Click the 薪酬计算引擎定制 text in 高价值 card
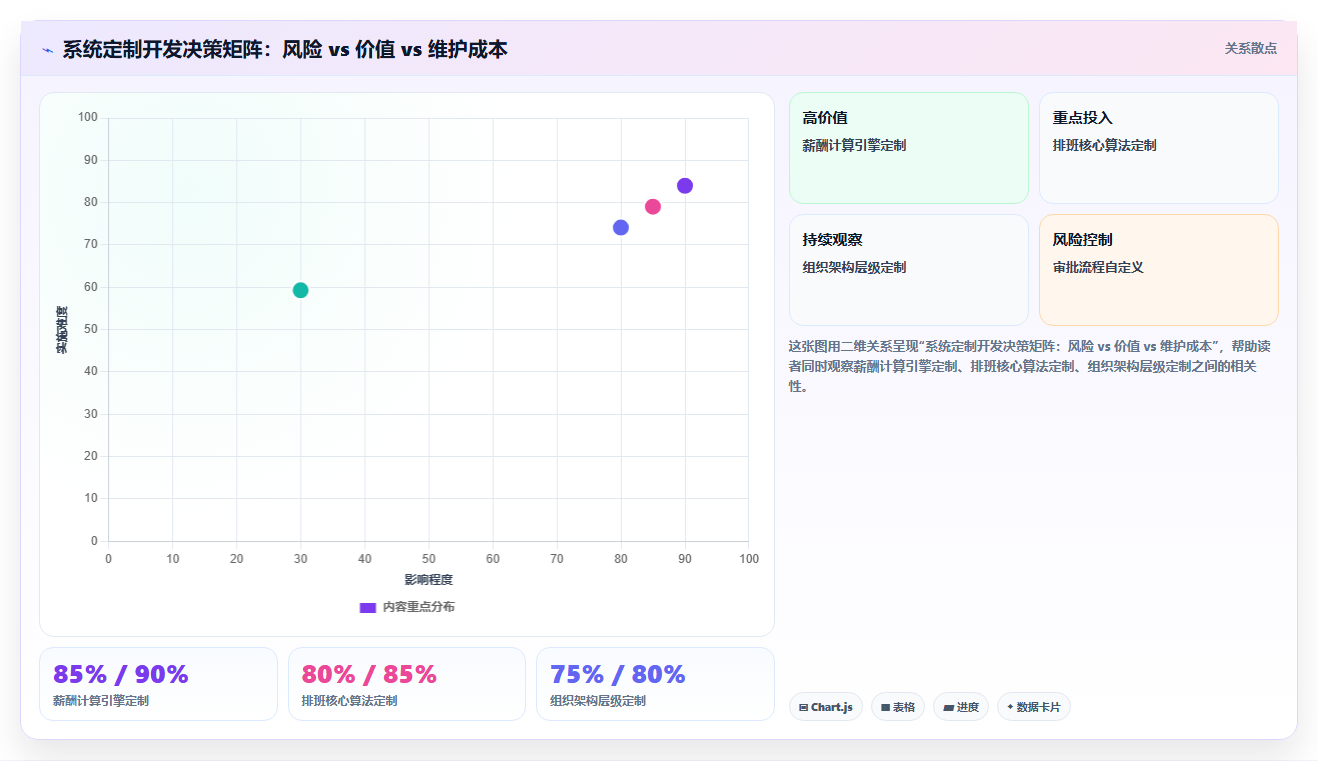 coord(854,145)
